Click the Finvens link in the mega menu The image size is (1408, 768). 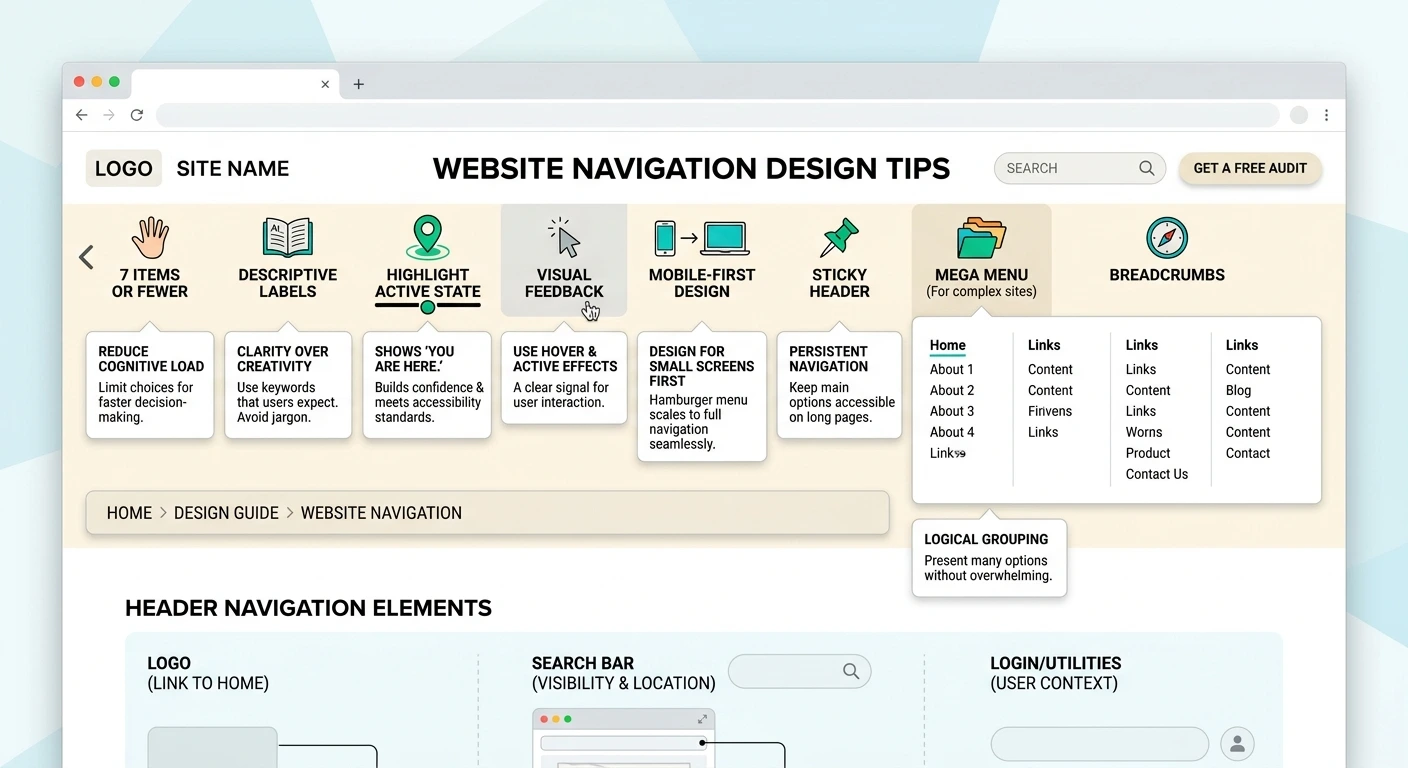coord(1050,411)
